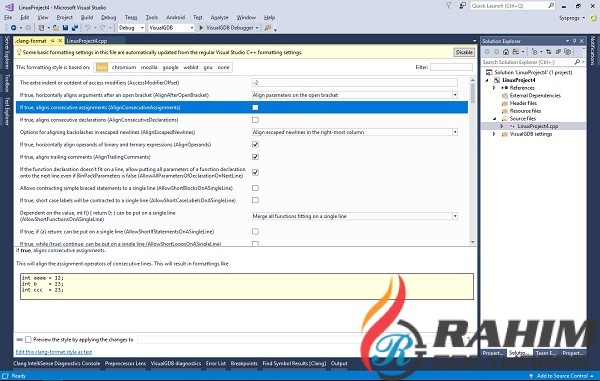Click the New Project toolbar icon
This screenshot has height=381, width=600.
click(41, 28)
